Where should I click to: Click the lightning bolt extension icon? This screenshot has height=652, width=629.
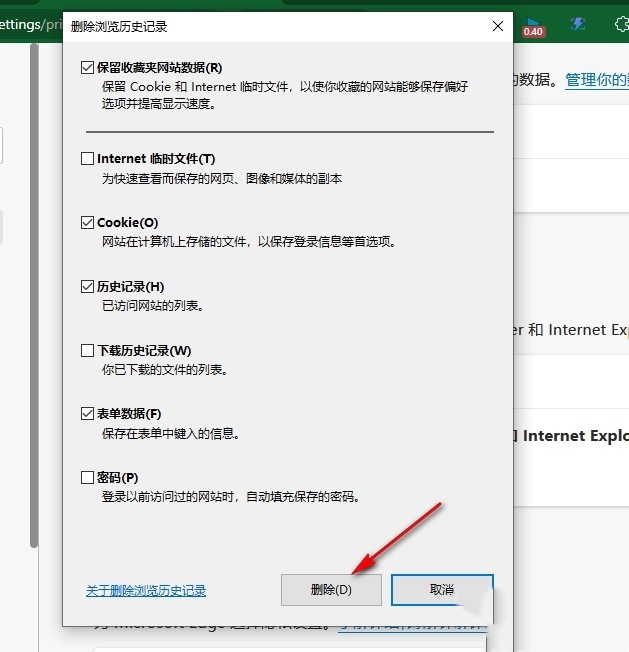pyautogui.click(x=578, y=24)
